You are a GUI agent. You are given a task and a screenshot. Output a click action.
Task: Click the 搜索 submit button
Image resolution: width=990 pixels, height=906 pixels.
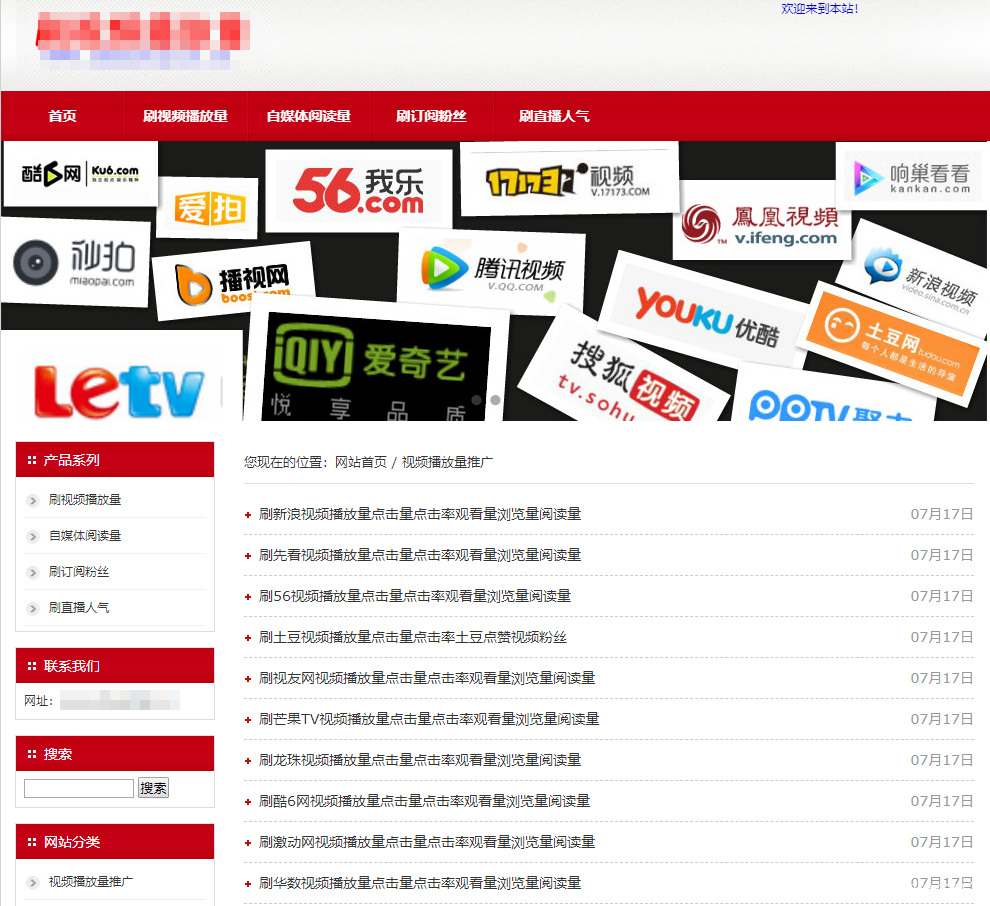(x=153, y=788)
